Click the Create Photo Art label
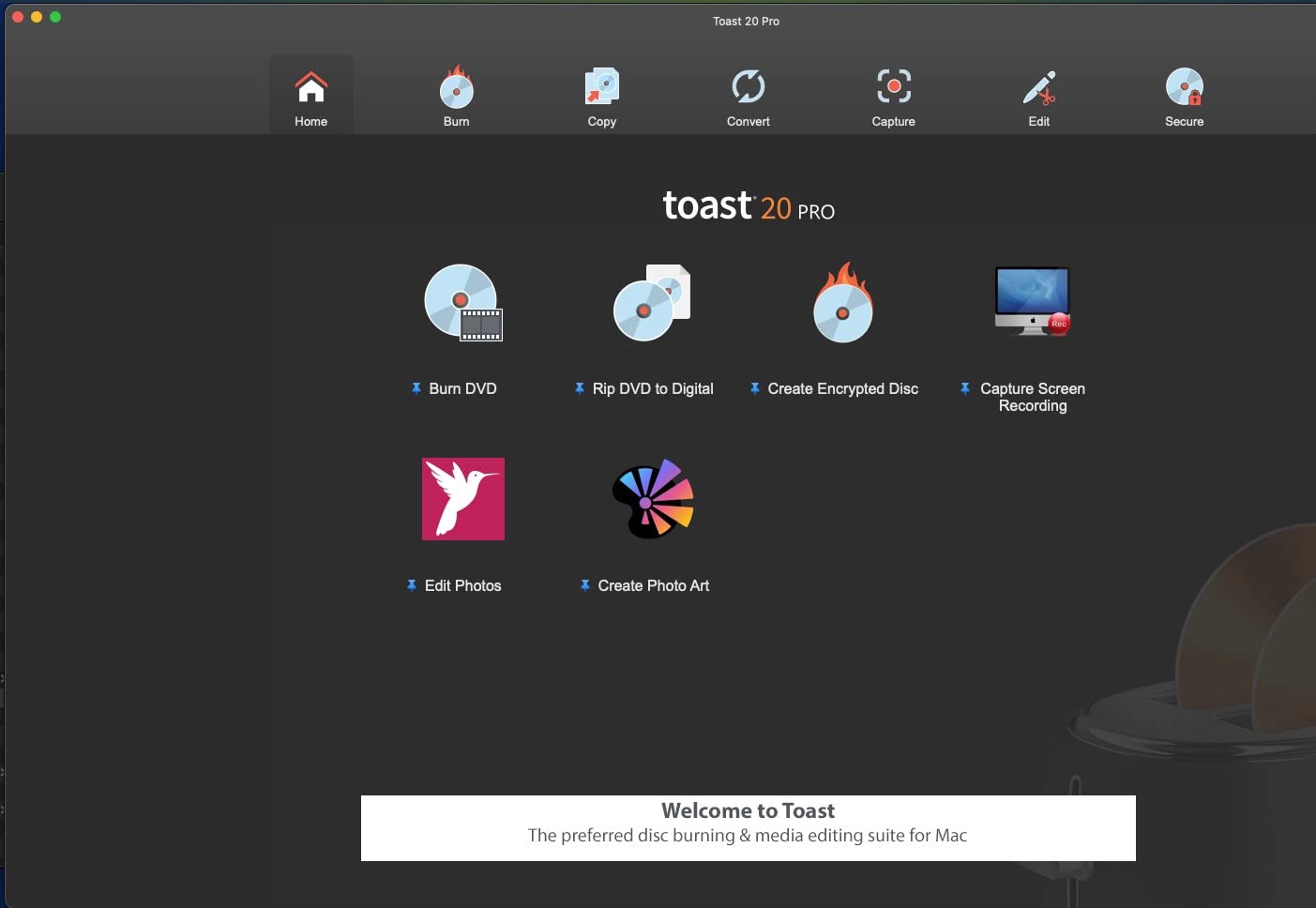1316x908 pixels. pos(654,585)
